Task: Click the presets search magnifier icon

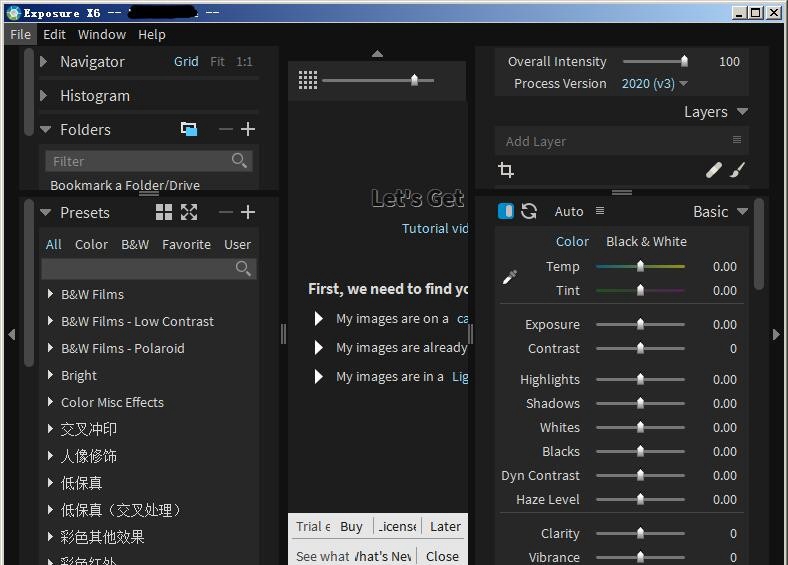Action: pos(243,268)
